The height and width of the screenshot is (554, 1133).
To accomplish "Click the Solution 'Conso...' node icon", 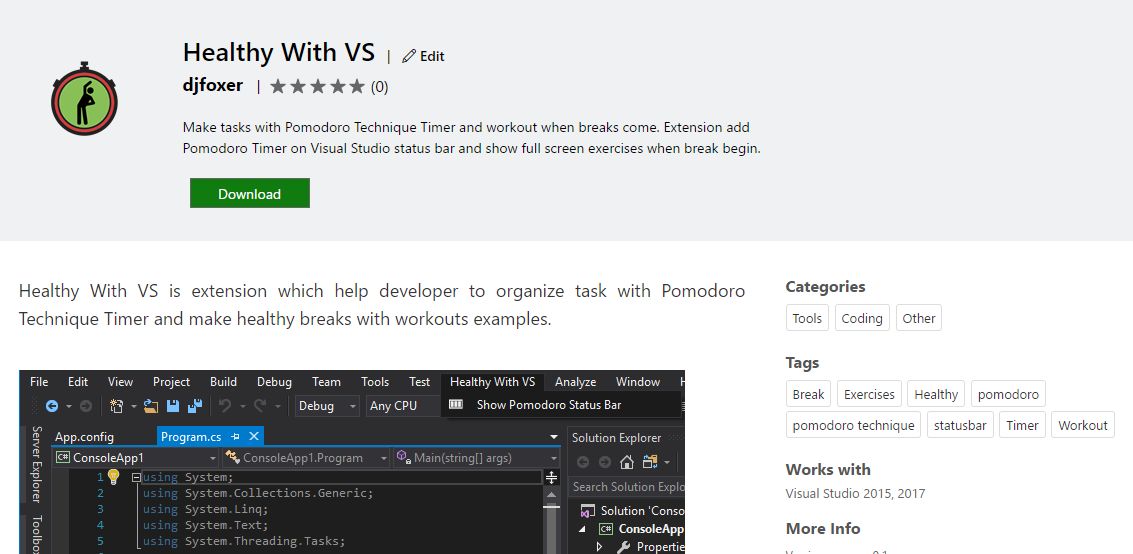I will coord(587,511).
